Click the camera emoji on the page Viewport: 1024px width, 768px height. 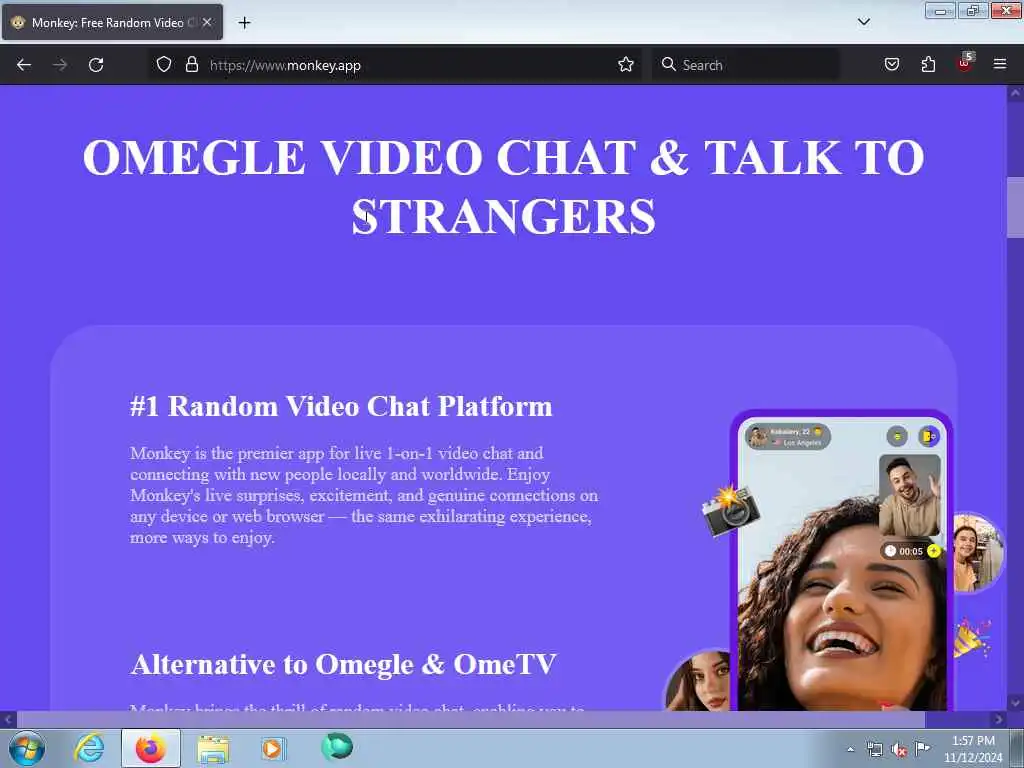point(731,511)
